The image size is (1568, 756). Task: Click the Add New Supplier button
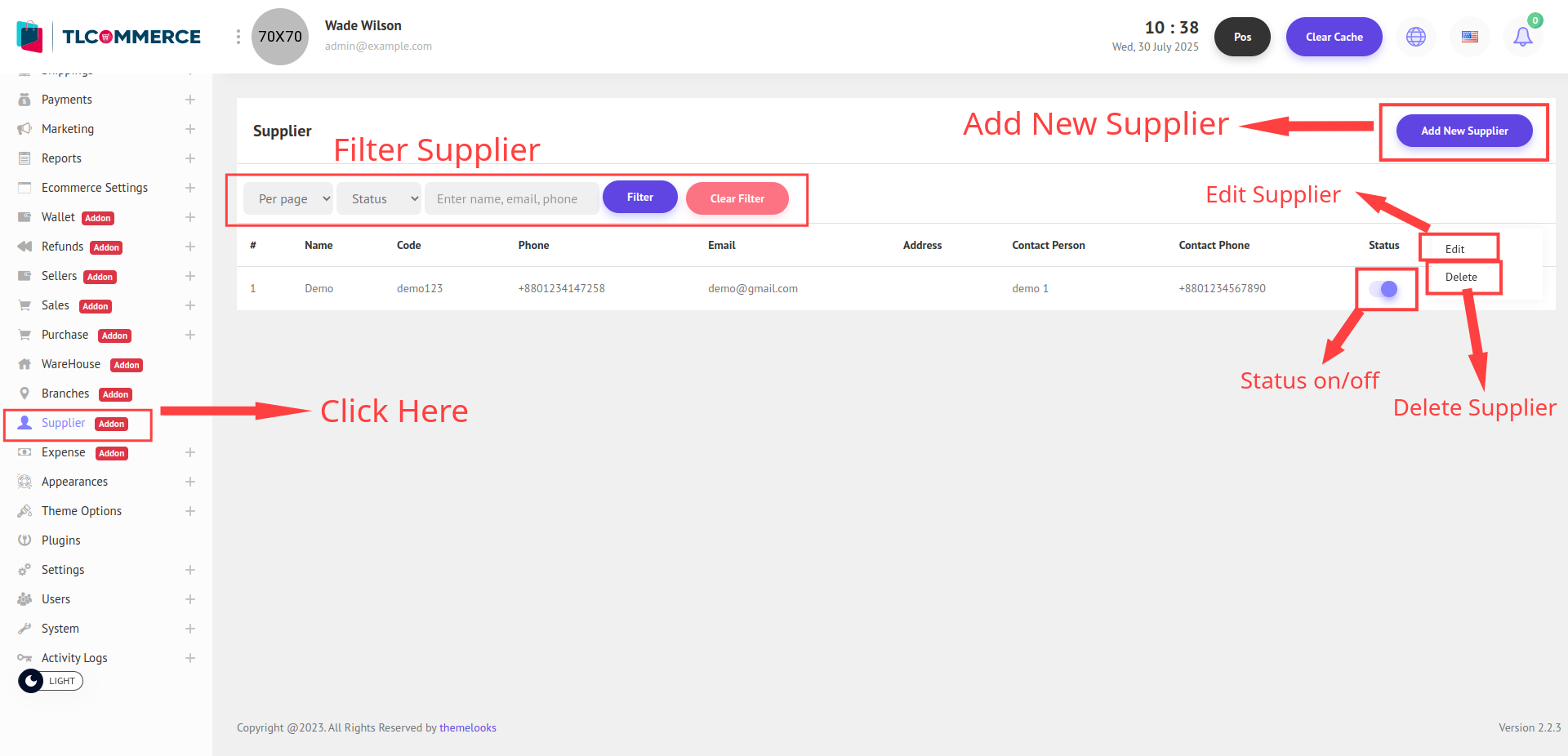(1463, 131)
